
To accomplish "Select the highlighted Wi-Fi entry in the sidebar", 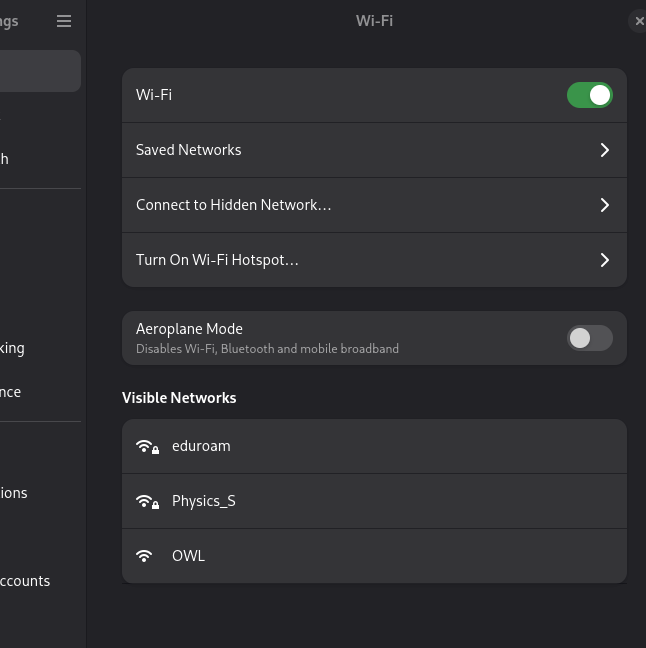I will [38, 72].
